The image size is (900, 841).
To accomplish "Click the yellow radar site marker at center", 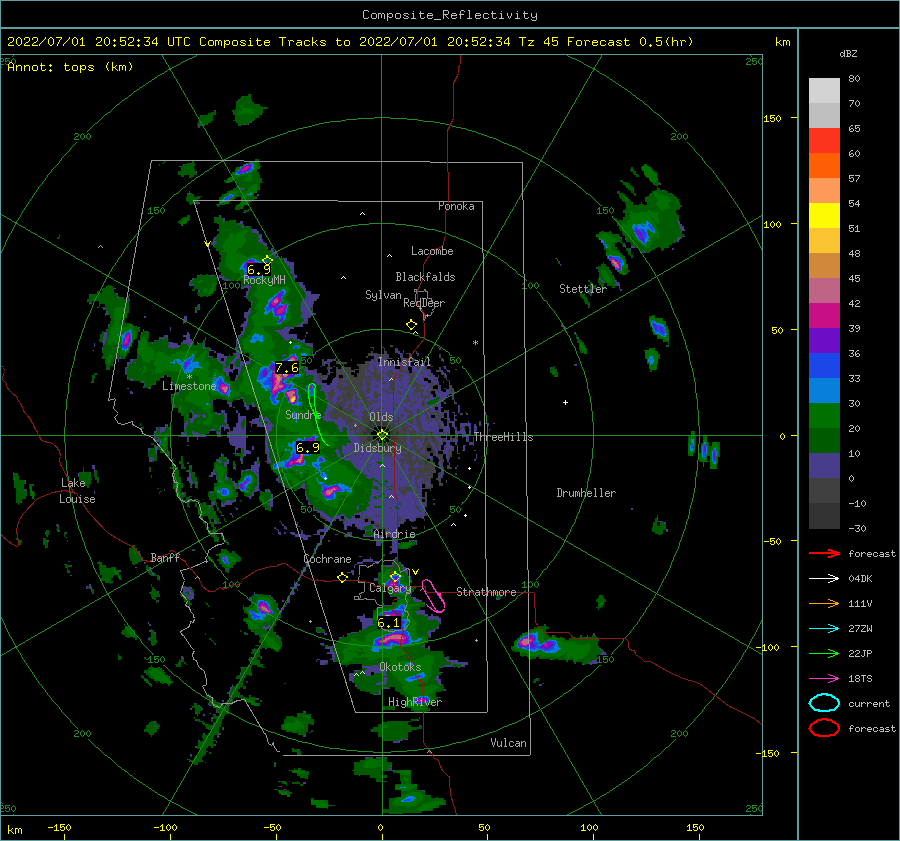I will (382, 435).
